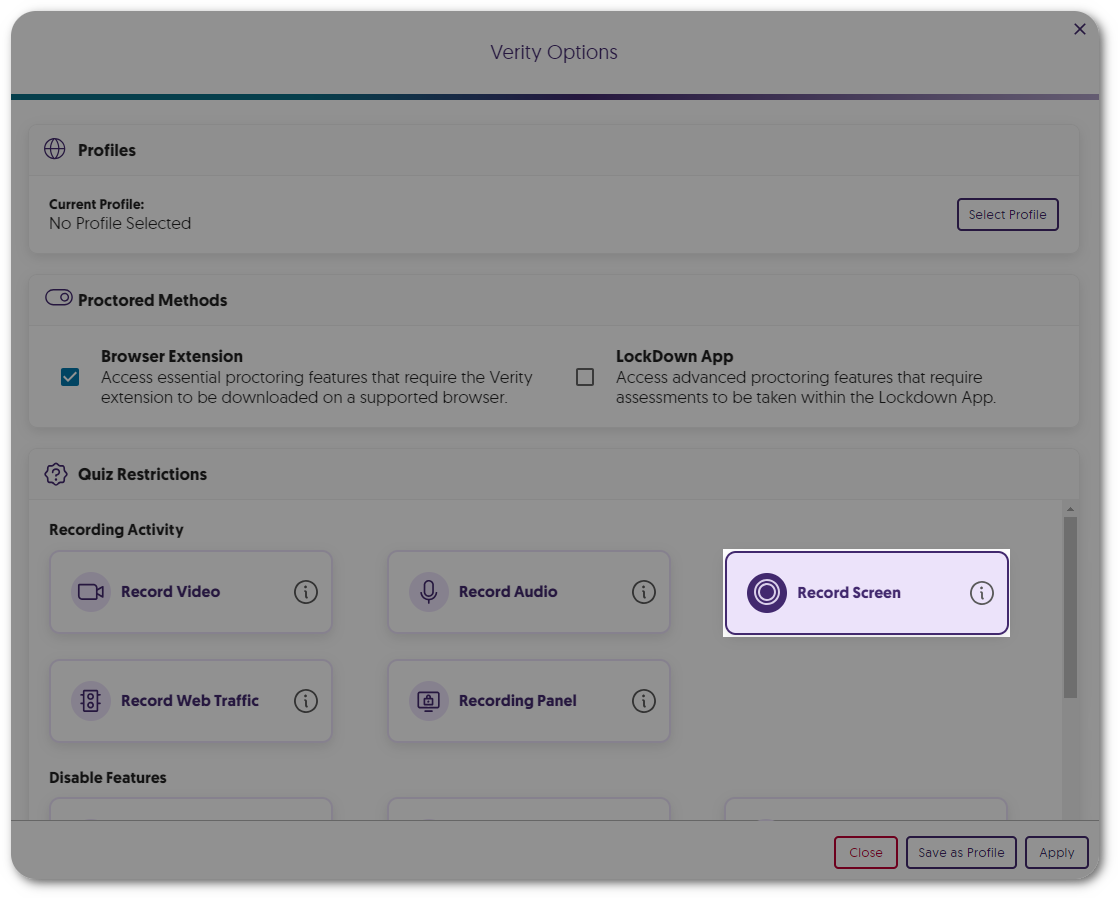Toggle off the Record Screen restriction
The width and height of the screenshot is (1118, 898).
[866, 592]
